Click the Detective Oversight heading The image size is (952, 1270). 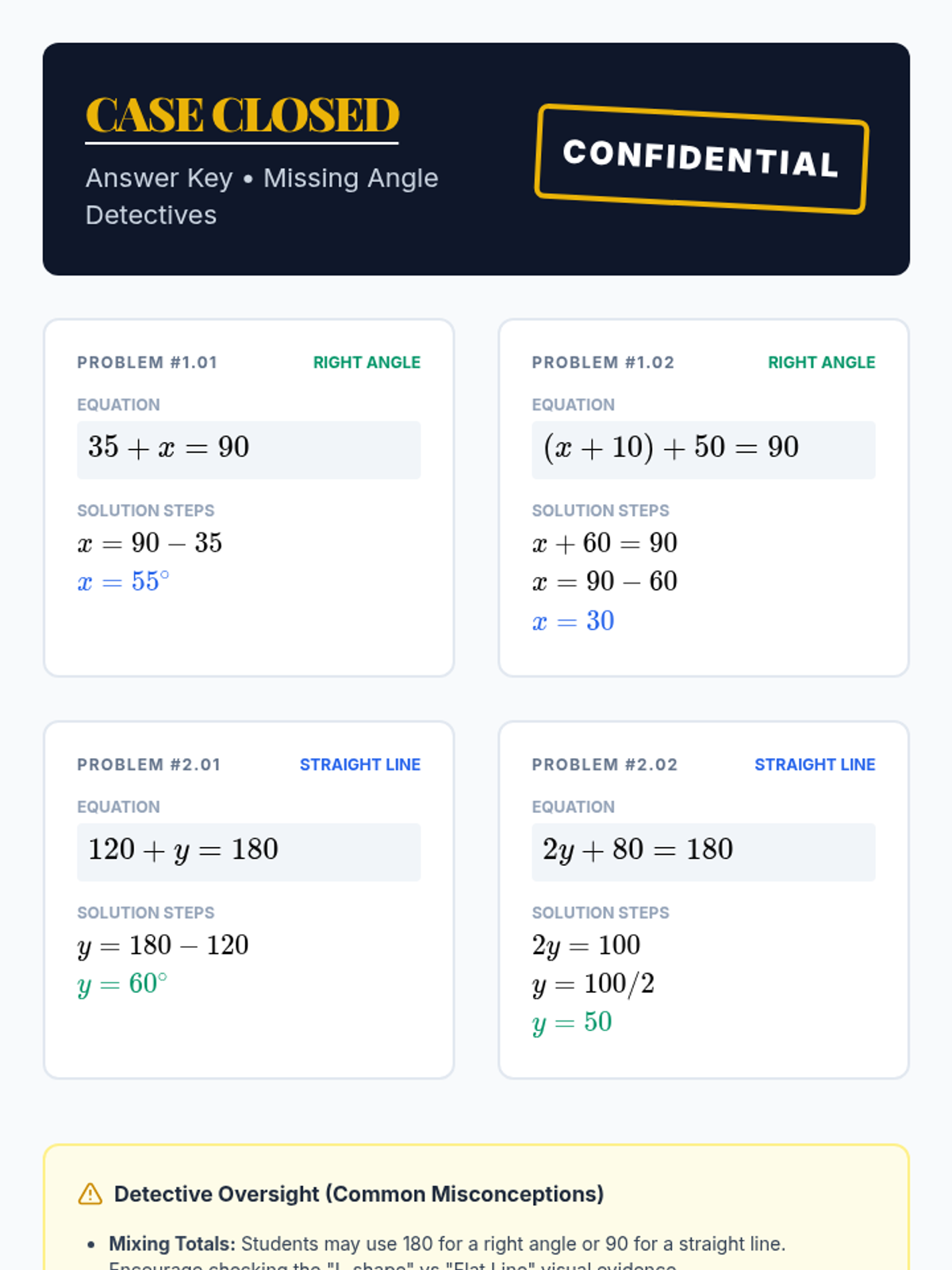[x=359, y=1194]
